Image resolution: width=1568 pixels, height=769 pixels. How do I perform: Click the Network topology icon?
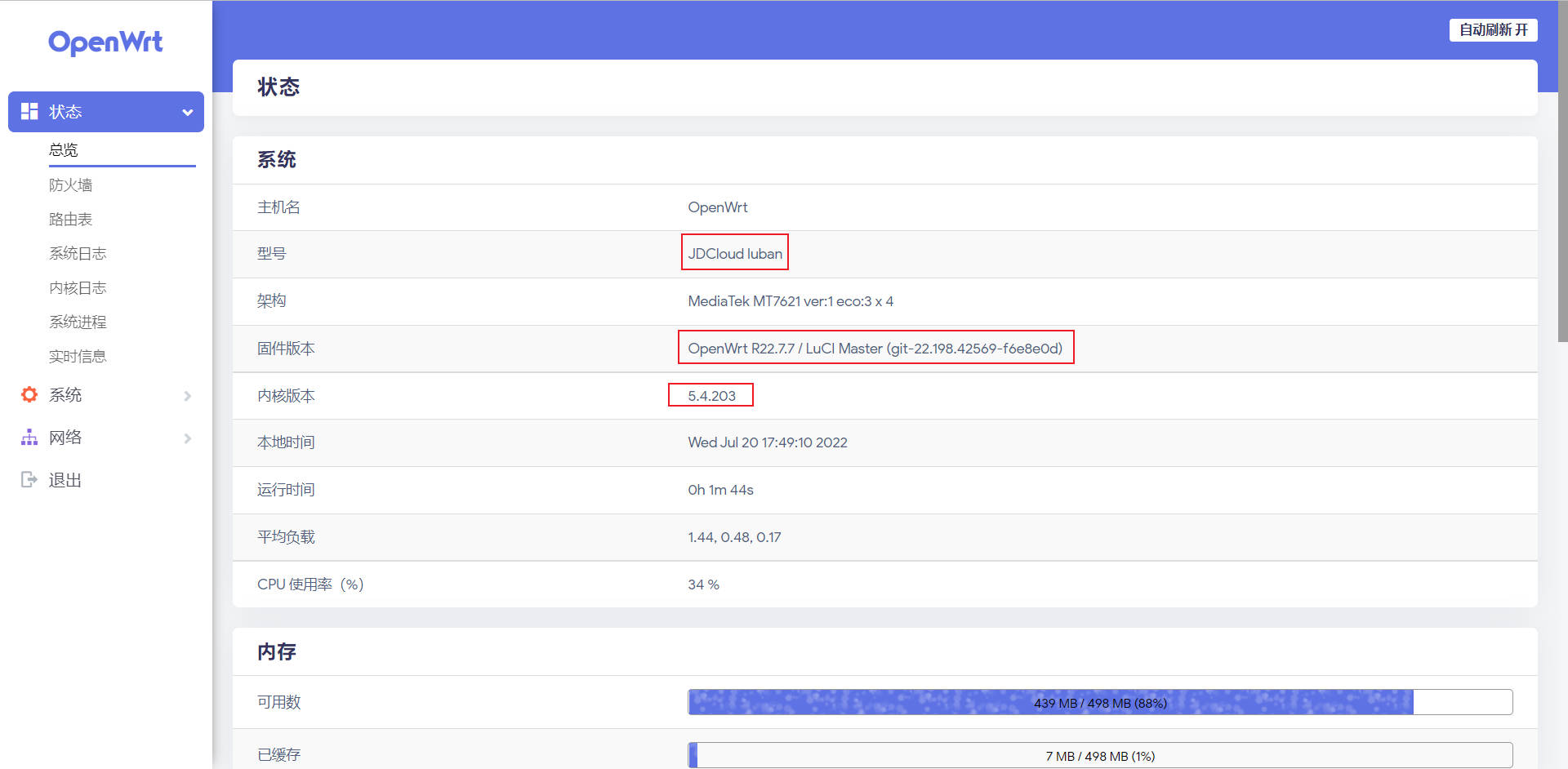pos(29,438)
